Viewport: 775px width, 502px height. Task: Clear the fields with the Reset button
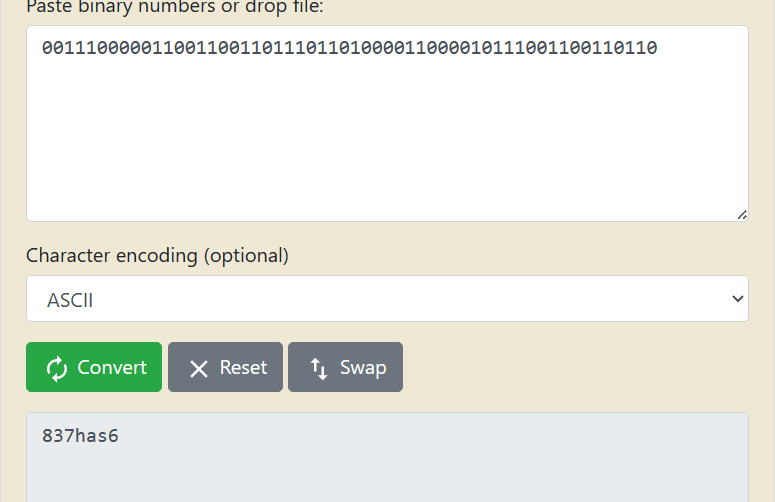tap(225, 367)
